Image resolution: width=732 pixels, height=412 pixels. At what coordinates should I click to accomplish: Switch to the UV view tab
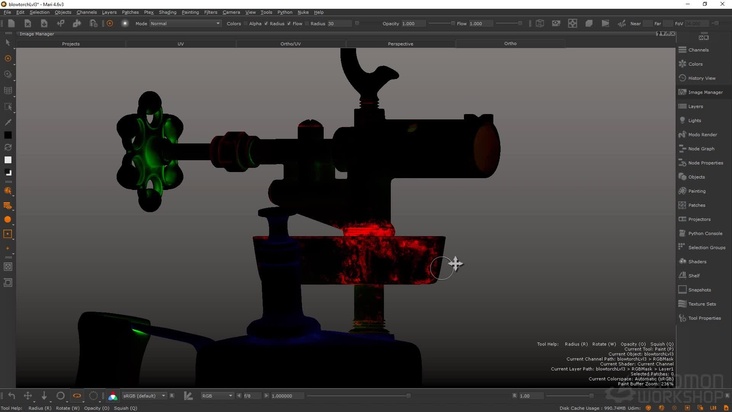(180, 43)
